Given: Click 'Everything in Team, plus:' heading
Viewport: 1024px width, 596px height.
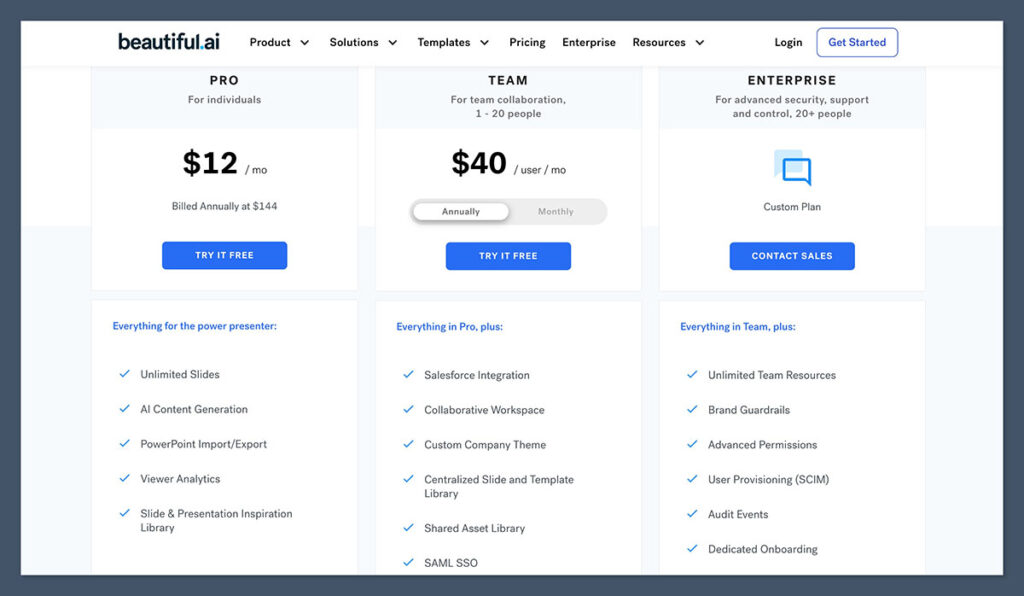Looking at the screenshot, I should [738, 326].
